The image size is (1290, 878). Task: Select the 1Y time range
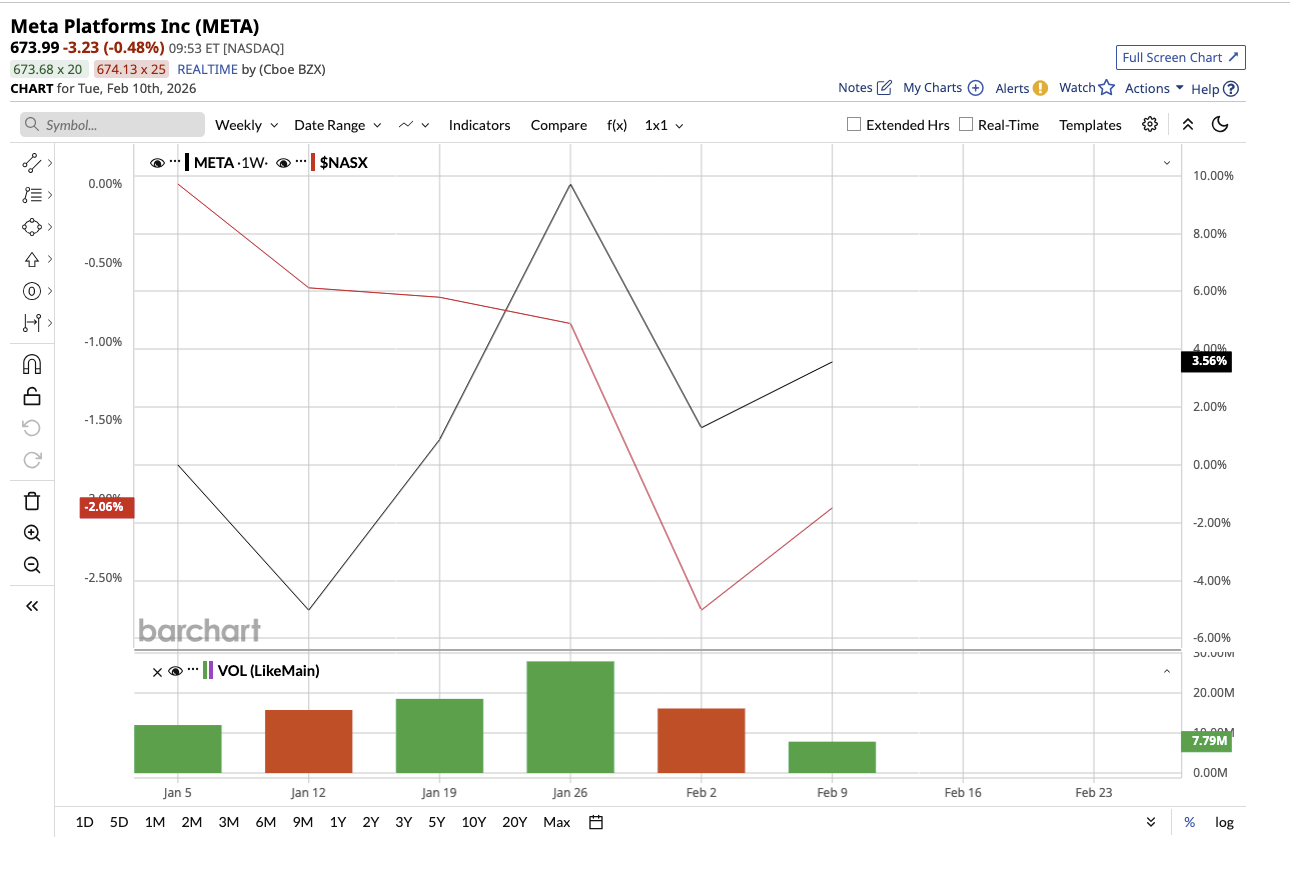[337, 821]
